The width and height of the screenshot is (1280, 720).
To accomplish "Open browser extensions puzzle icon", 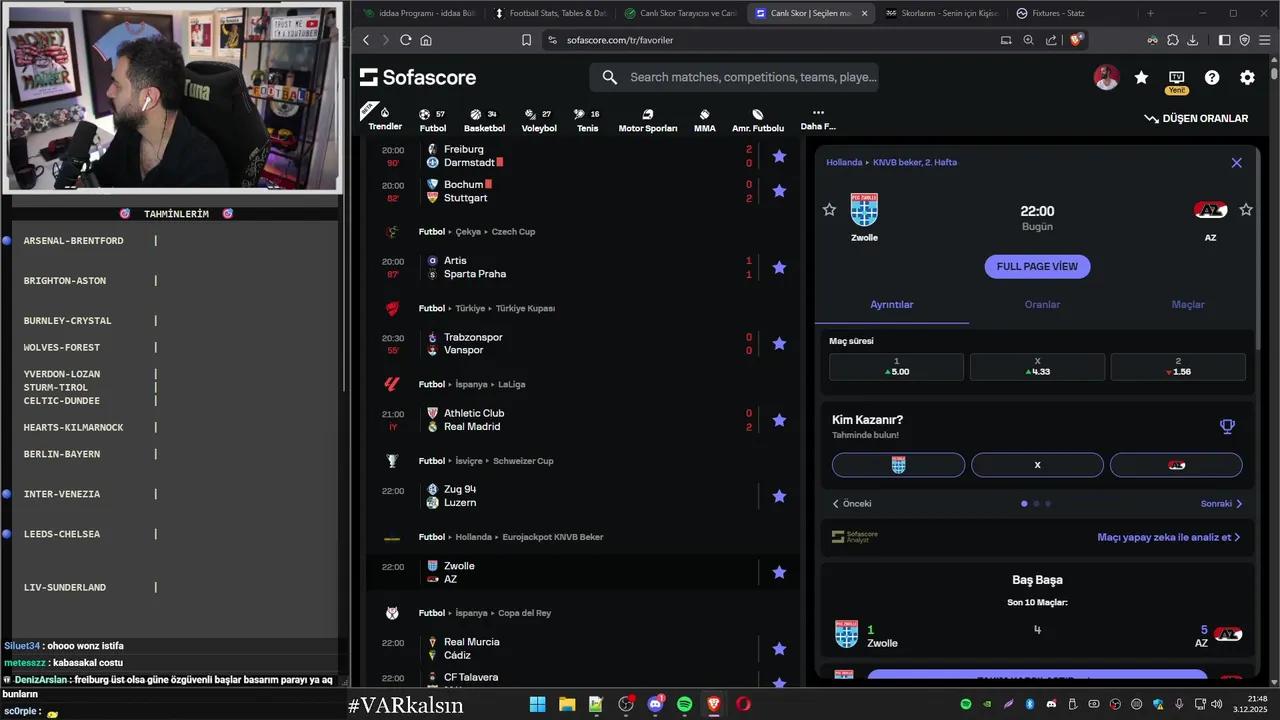I will [1173, 40].
